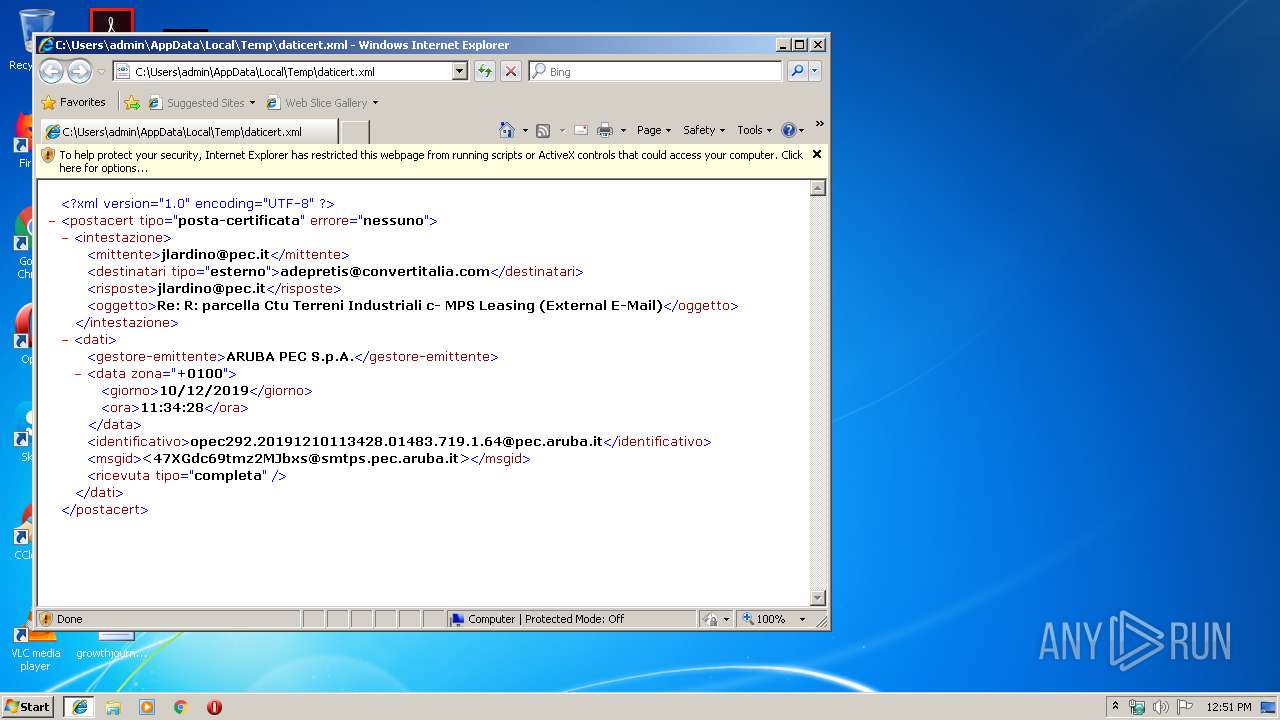The height and width of the screenshot is (720, 1280).
Task: Click the vertical scrollbar down arrow
Action: click(818, 598)
